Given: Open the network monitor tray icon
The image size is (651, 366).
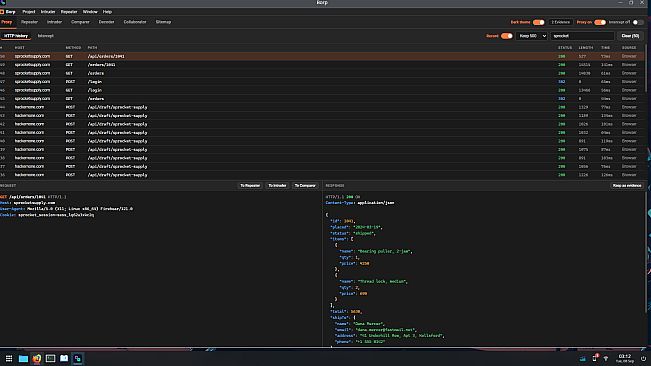Looking at the screenshot, I should click(582, 359).
